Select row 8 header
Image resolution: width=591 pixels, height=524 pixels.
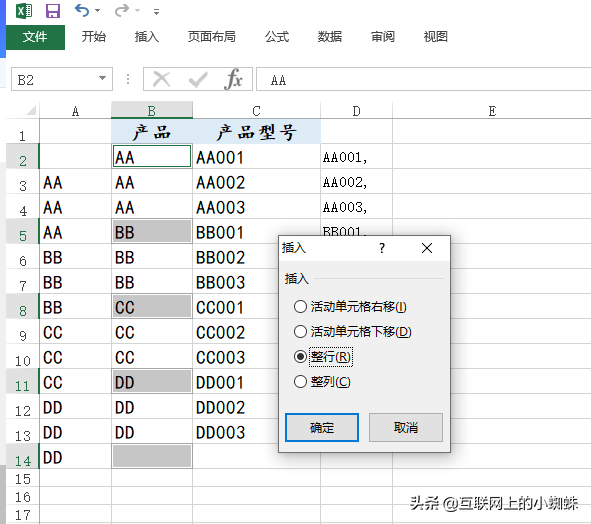(23, 306)
